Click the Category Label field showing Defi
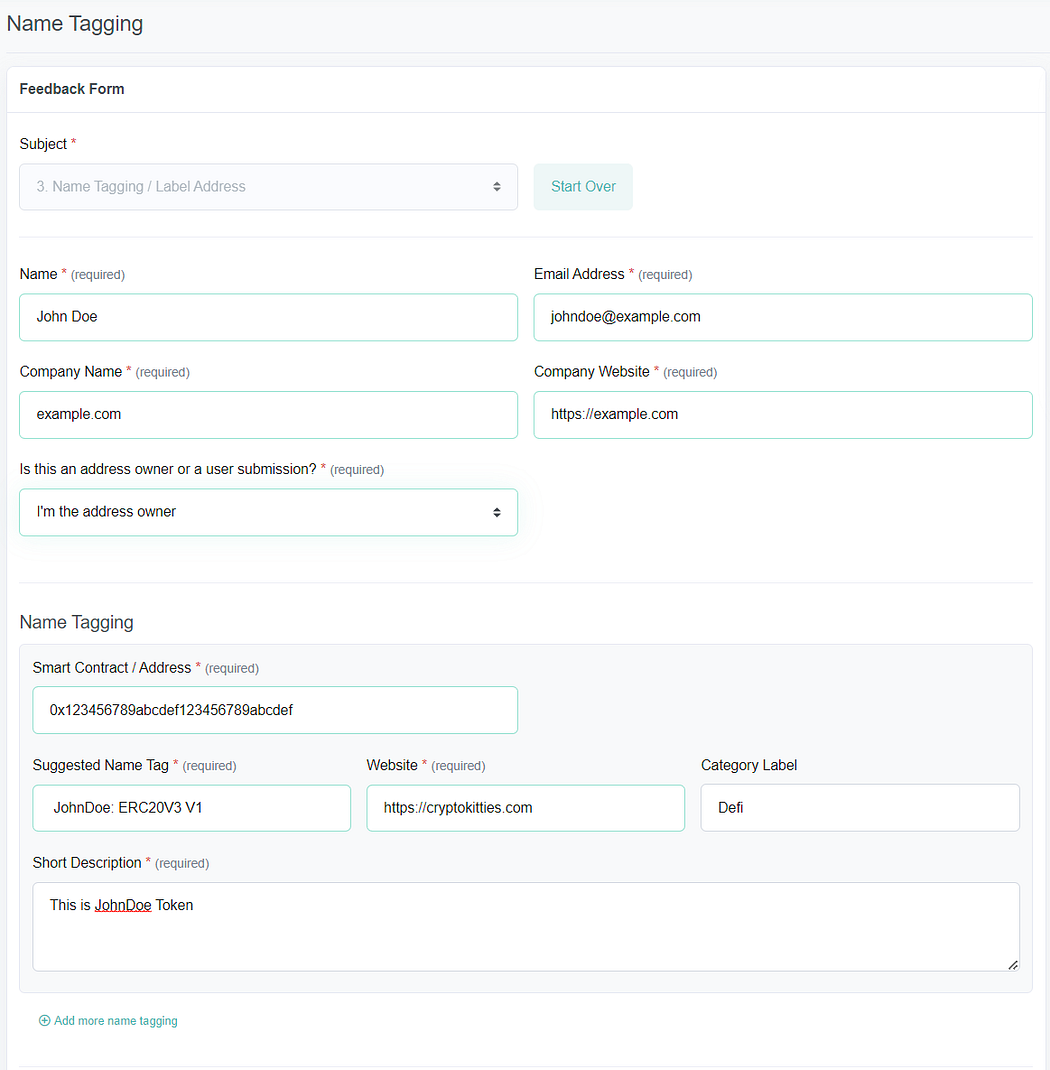The height and width of the screenshot is (1070, 1050). pos(860,808)
